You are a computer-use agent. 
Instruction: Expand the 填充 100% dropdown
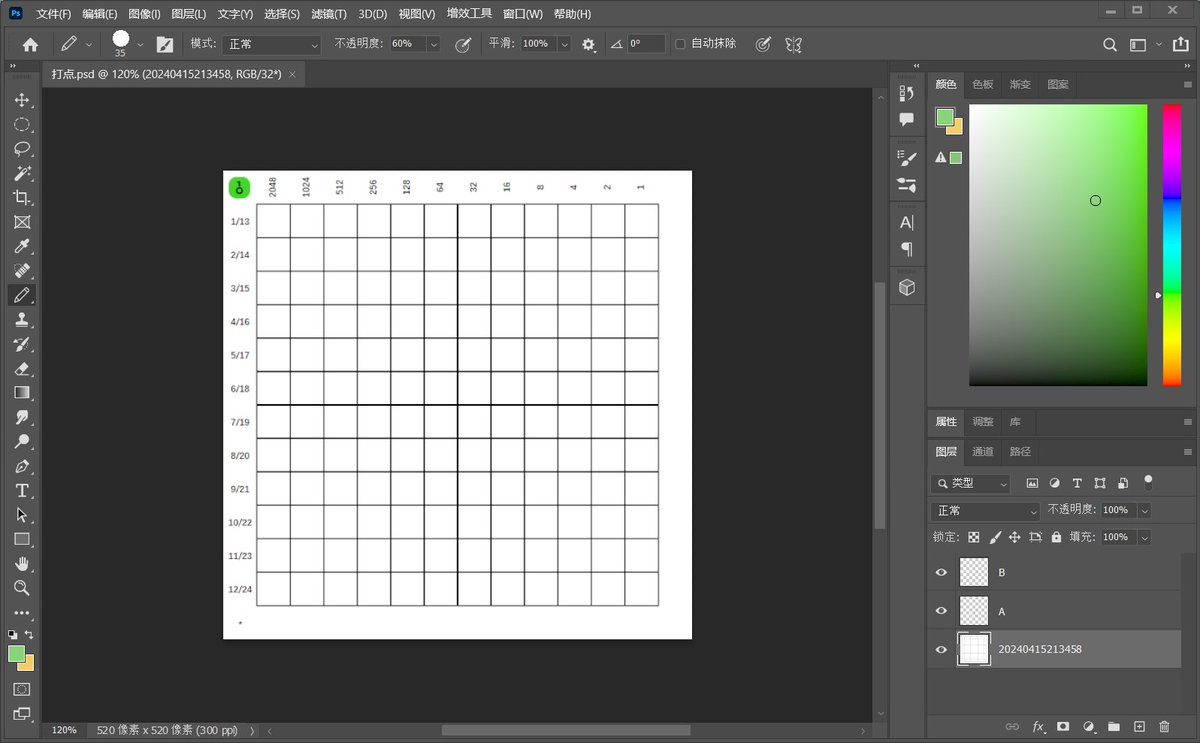click(x=1144, y=537)
